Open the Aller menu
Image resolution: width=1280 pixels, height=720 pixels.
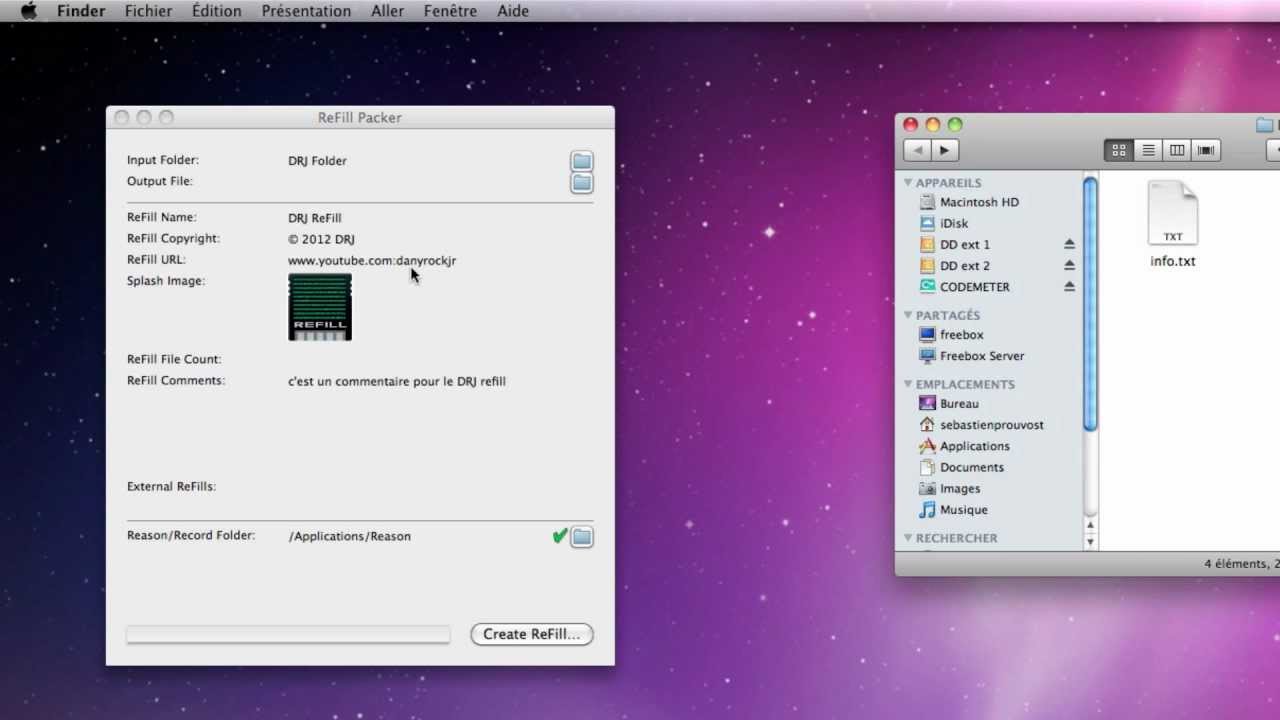tap(387, 11)
